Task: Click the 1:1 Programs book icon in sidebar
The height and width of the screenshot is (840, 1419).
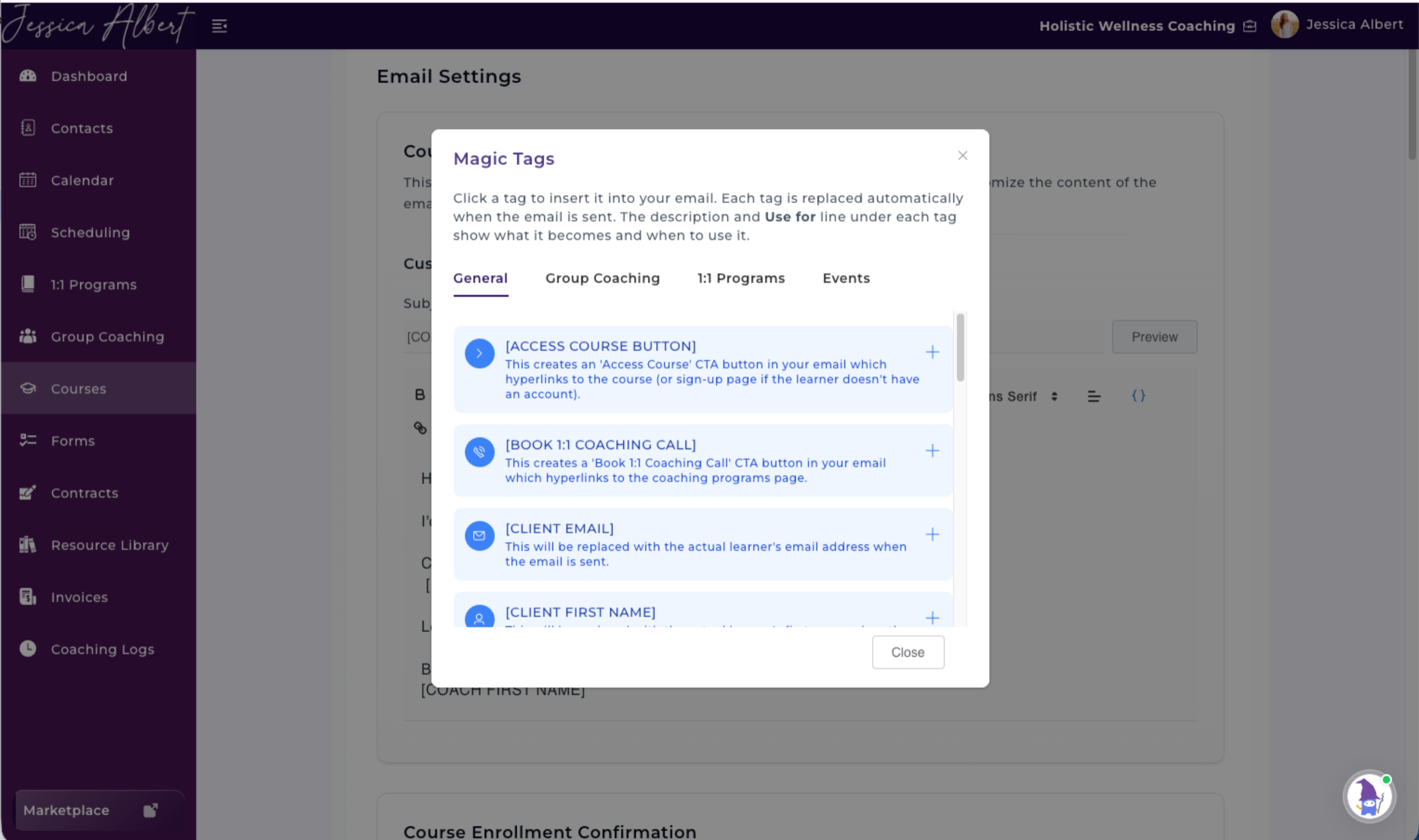Action: [x=27, y=284]
